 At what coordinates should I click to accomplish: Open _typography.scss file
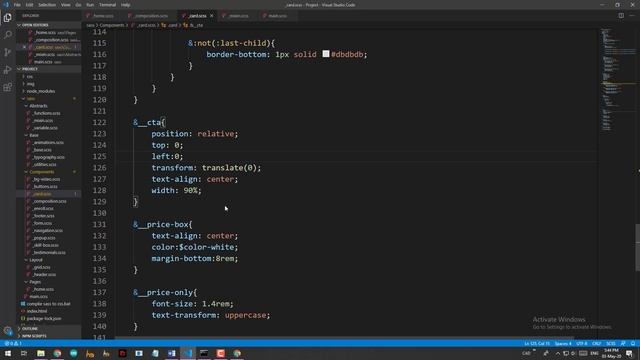click(49, 157)
